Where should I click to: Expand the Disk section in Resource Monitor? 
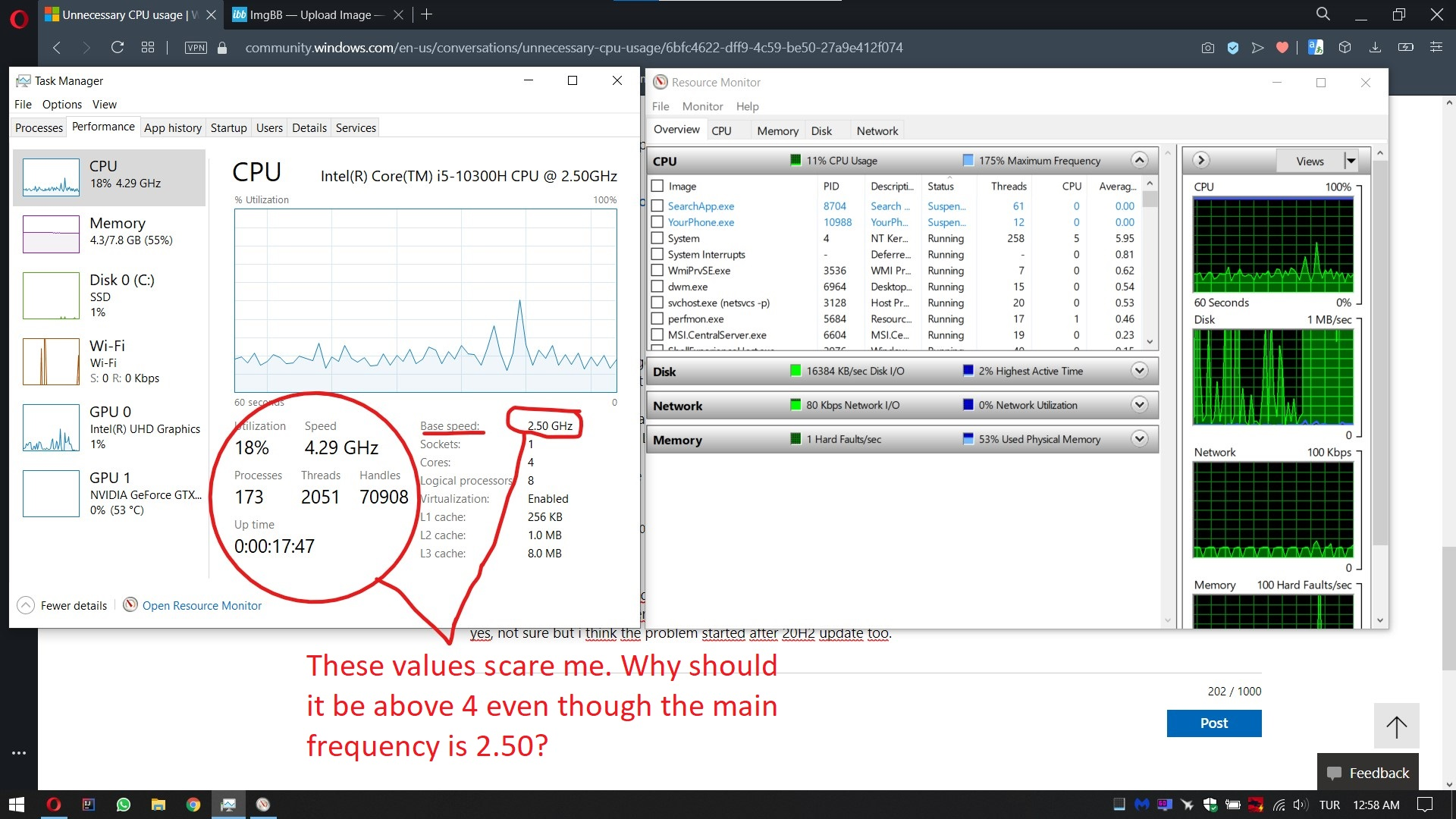click(1139, 370)
